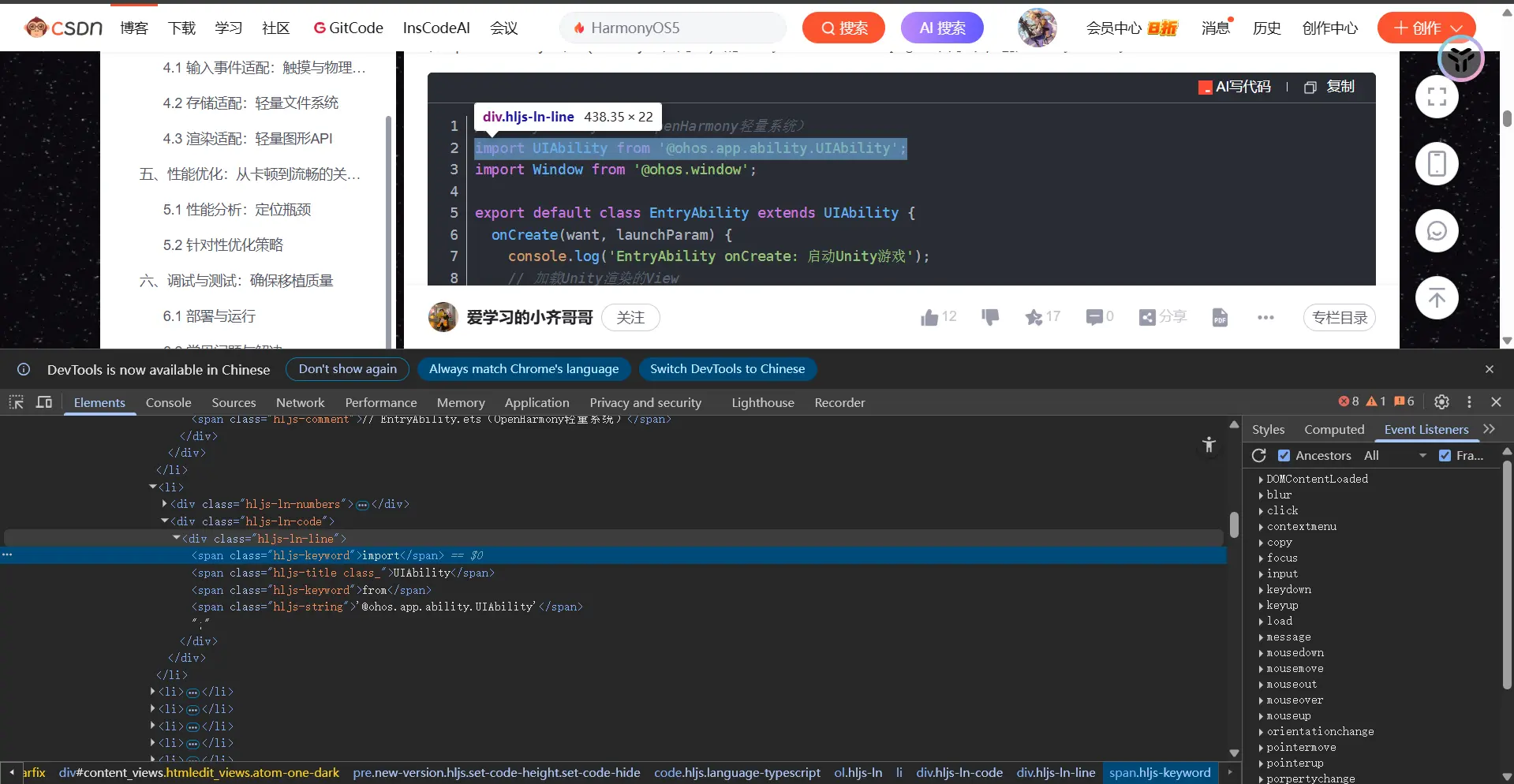
Task: Open the Network tab
Action: pyautogui.click(x=300, y=402)
